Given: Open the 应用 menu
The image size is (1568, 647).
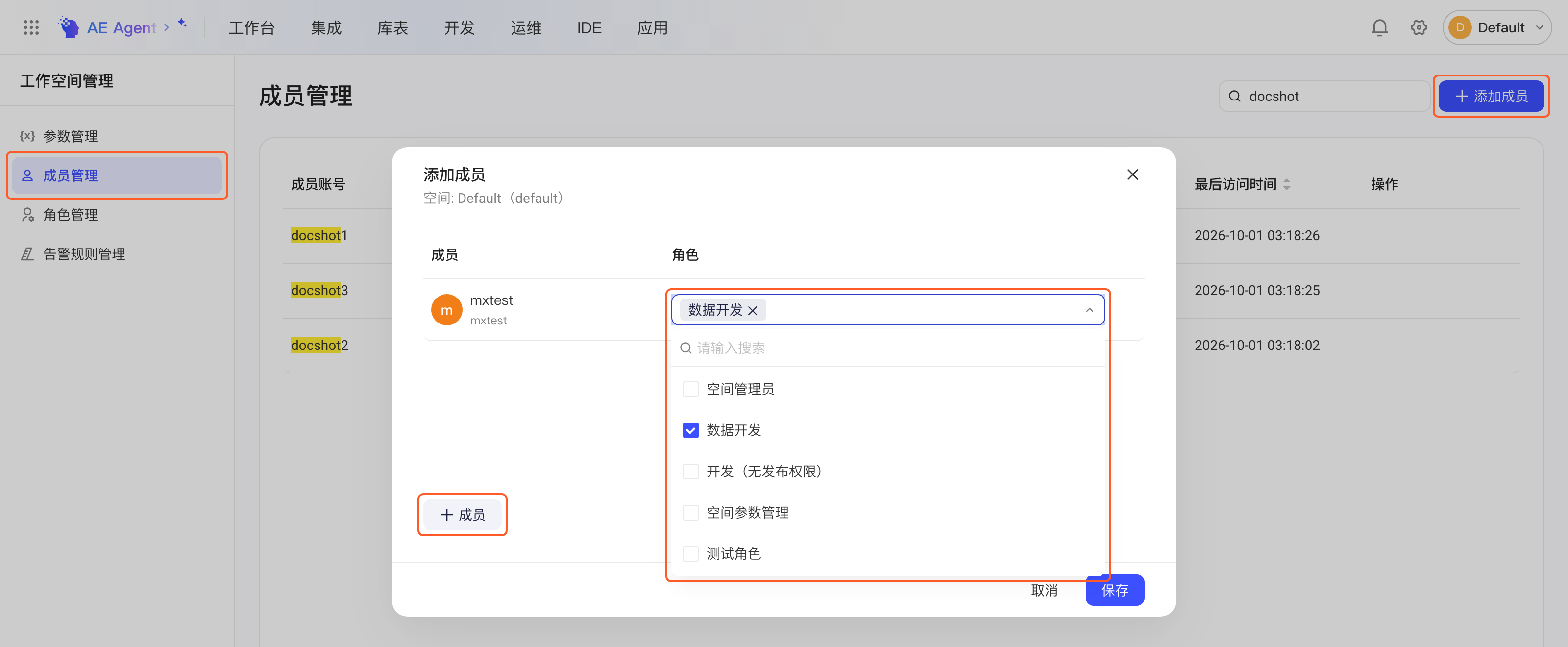Looking at the screenshot, I should pyautogui.click(x=653, y=28).
